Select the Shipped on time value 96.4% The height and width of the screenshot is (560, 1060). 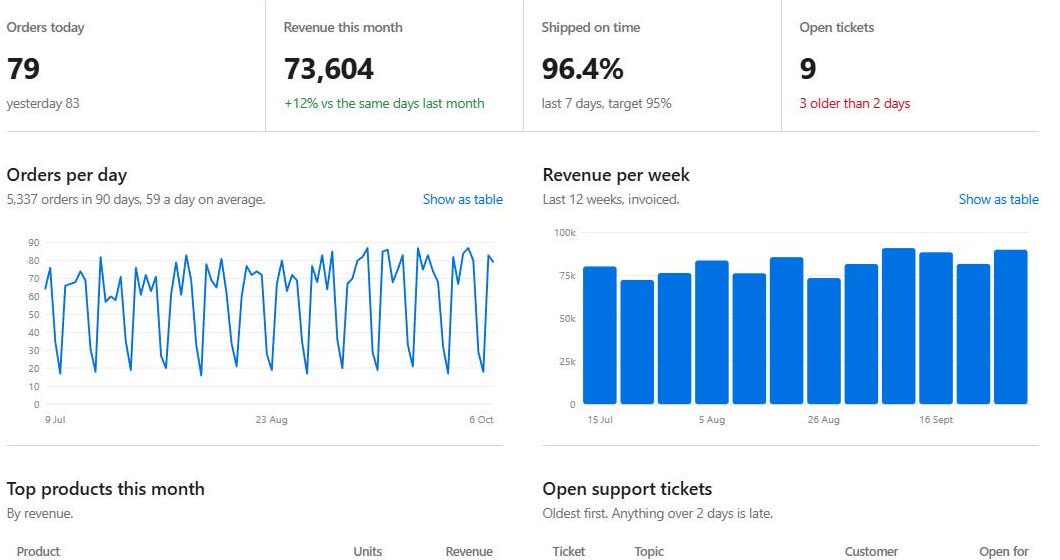(x=583, y=69)
